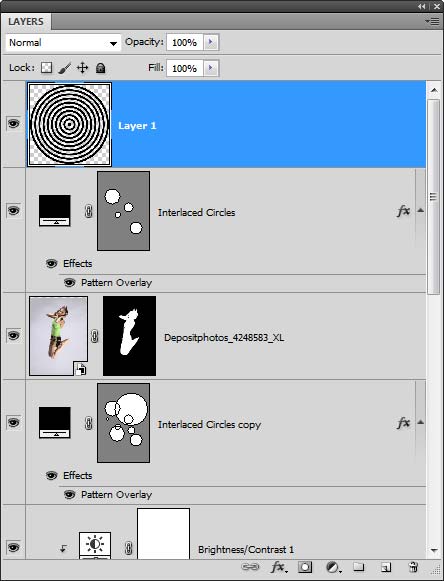Click jumping woman smart object thumbnail

tap(58, 336)
